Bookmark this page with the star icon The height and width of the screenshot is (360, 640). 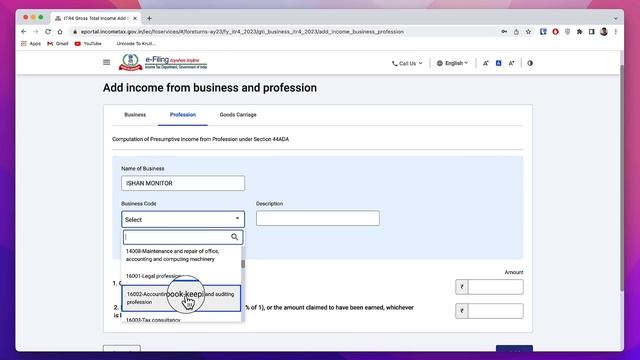(x=528, y=31)
